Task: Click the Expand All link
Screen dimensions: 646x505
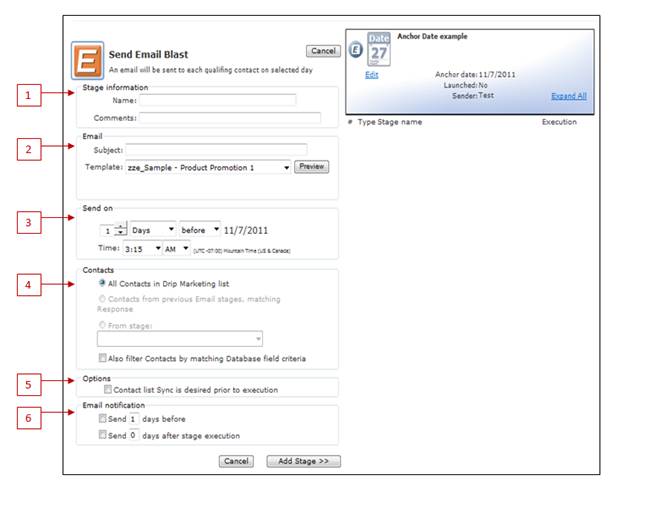Action: point(568,96)
